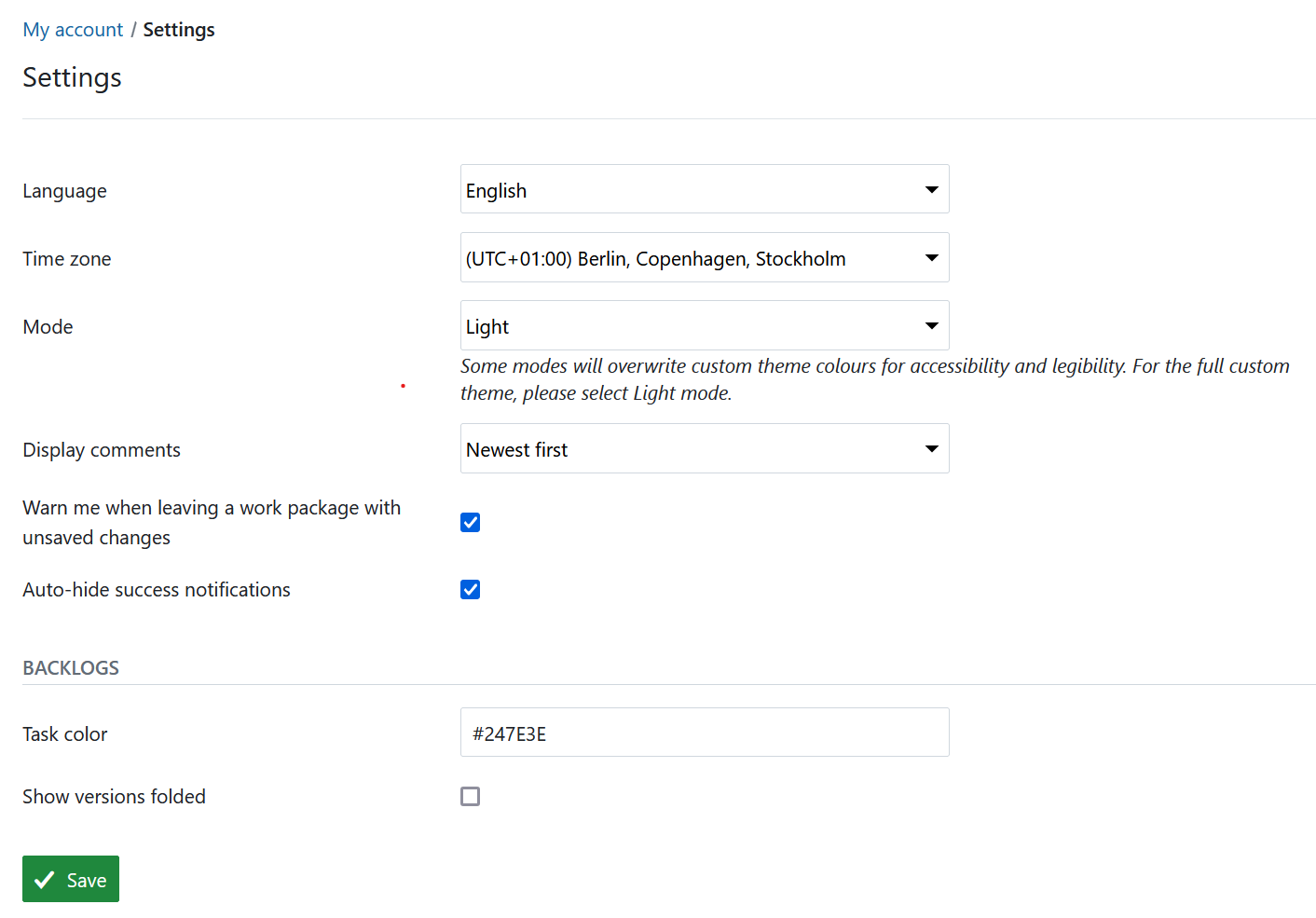This screenshot has width=1316, height=918.
Task: Click the Auto-hide success notifications label
Action: pyautogui.click(x=157, y=590)
